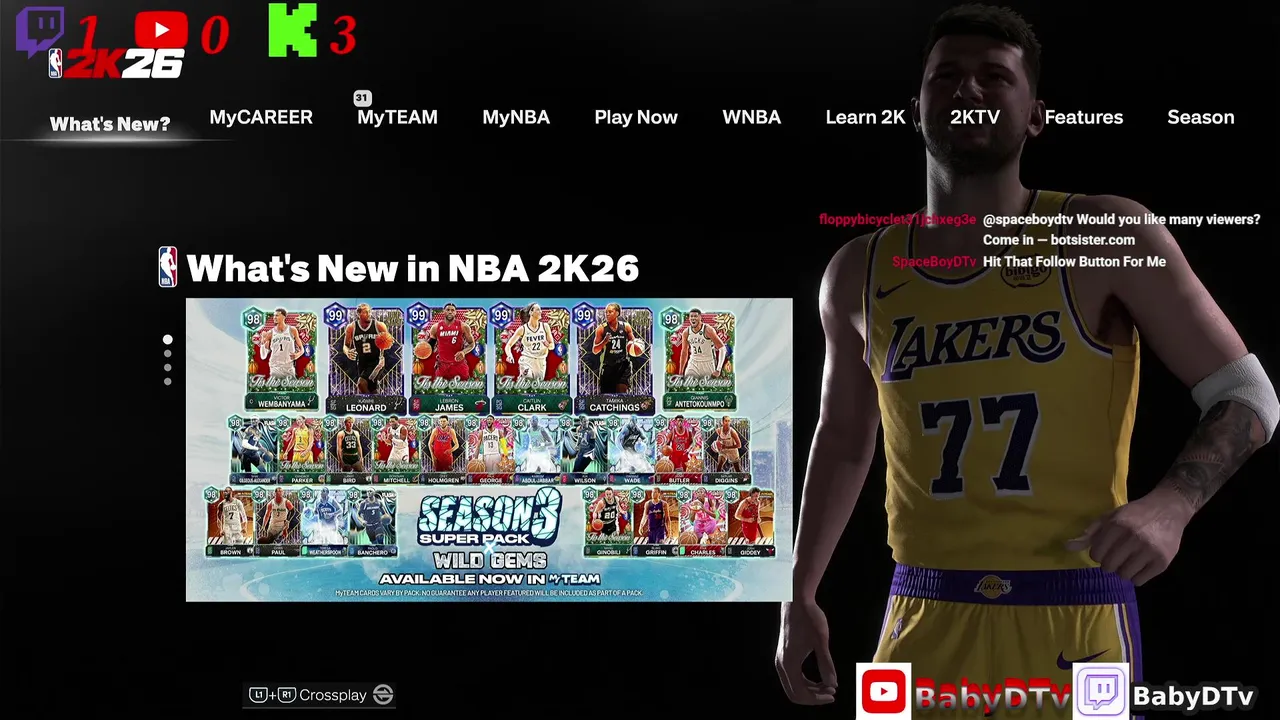1280x720 pixels.
Task: Click the Wembanyama player card
Action: pyautogui.click(x=282, y=360)
